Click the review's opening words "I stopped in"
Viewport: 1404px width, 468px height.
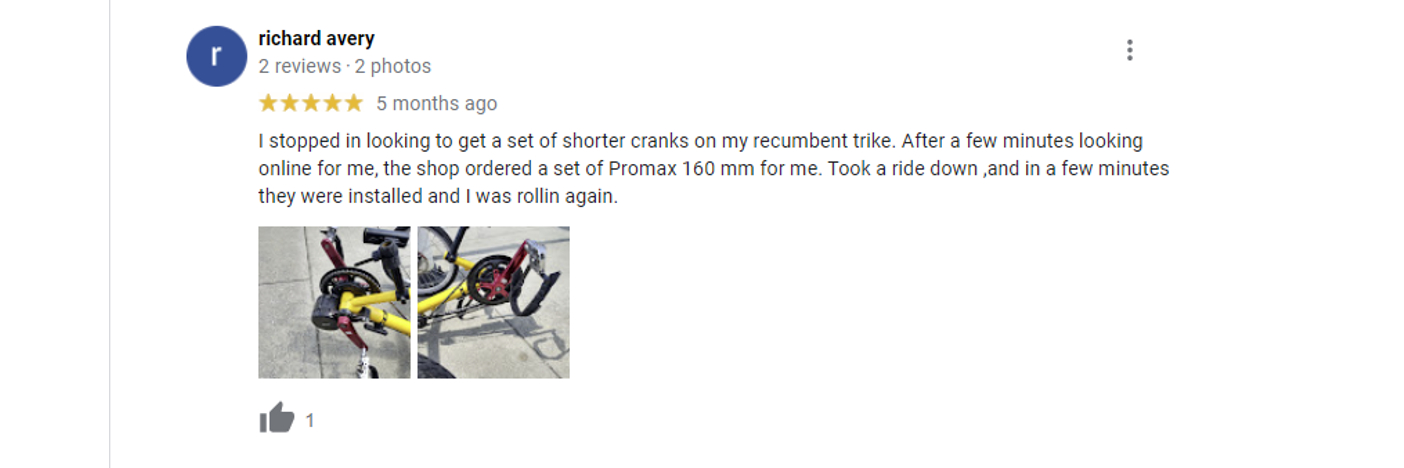point(304,141)
